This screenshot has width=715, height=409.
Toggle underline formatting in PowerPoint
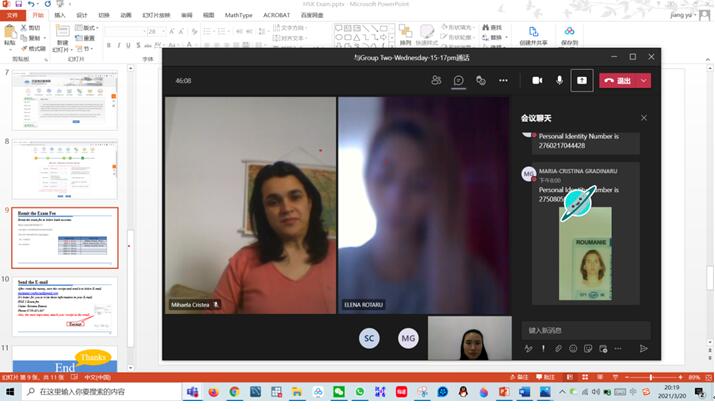tap(129, 45)
